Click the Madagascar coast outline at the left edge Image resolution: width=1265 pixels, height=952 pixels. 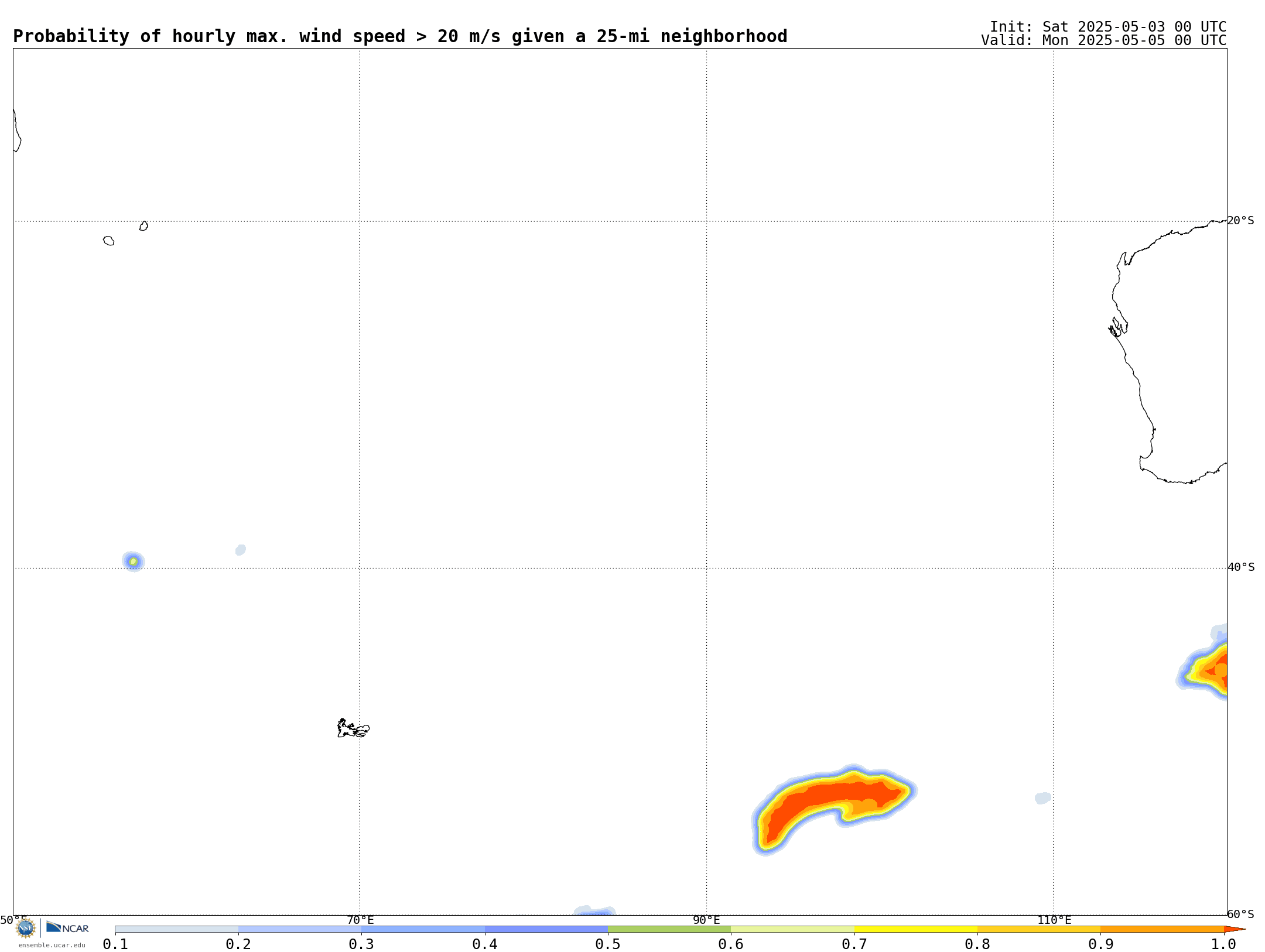(x=17, y=131)
